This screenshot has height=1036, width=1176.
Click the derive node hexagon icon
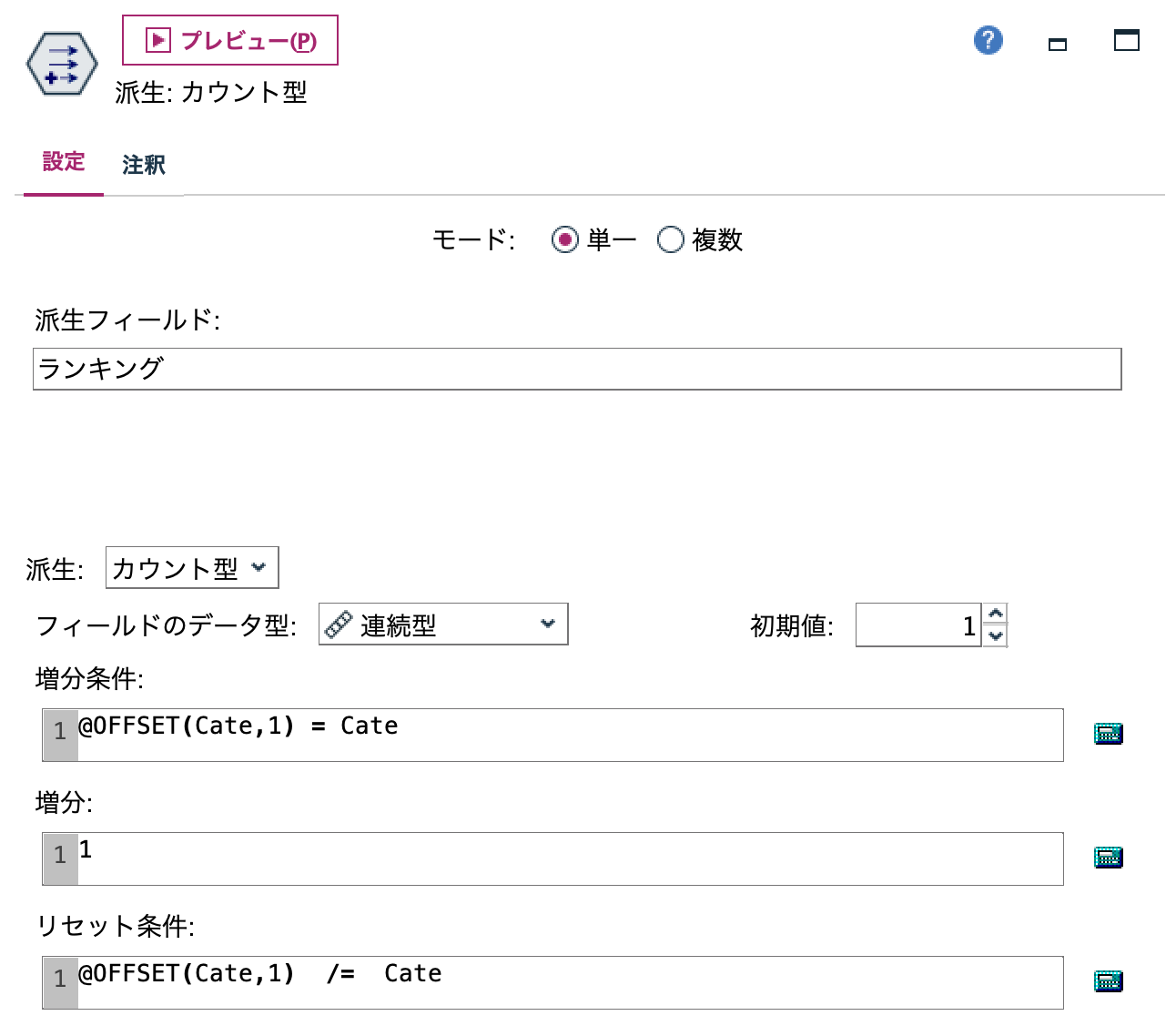tap(63, 64)
